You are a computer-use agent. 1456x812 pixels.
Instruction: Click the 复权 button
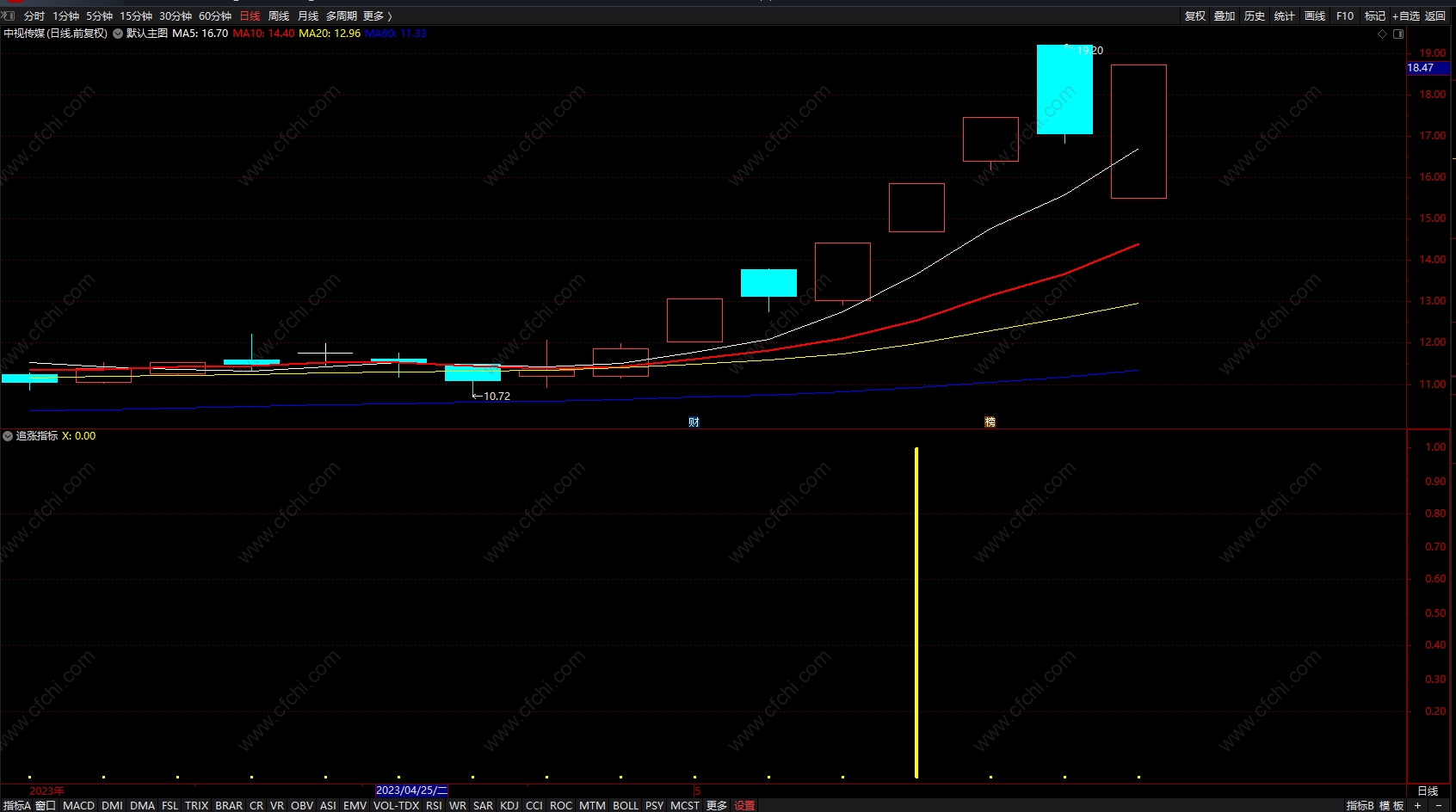pos(1195,16)
